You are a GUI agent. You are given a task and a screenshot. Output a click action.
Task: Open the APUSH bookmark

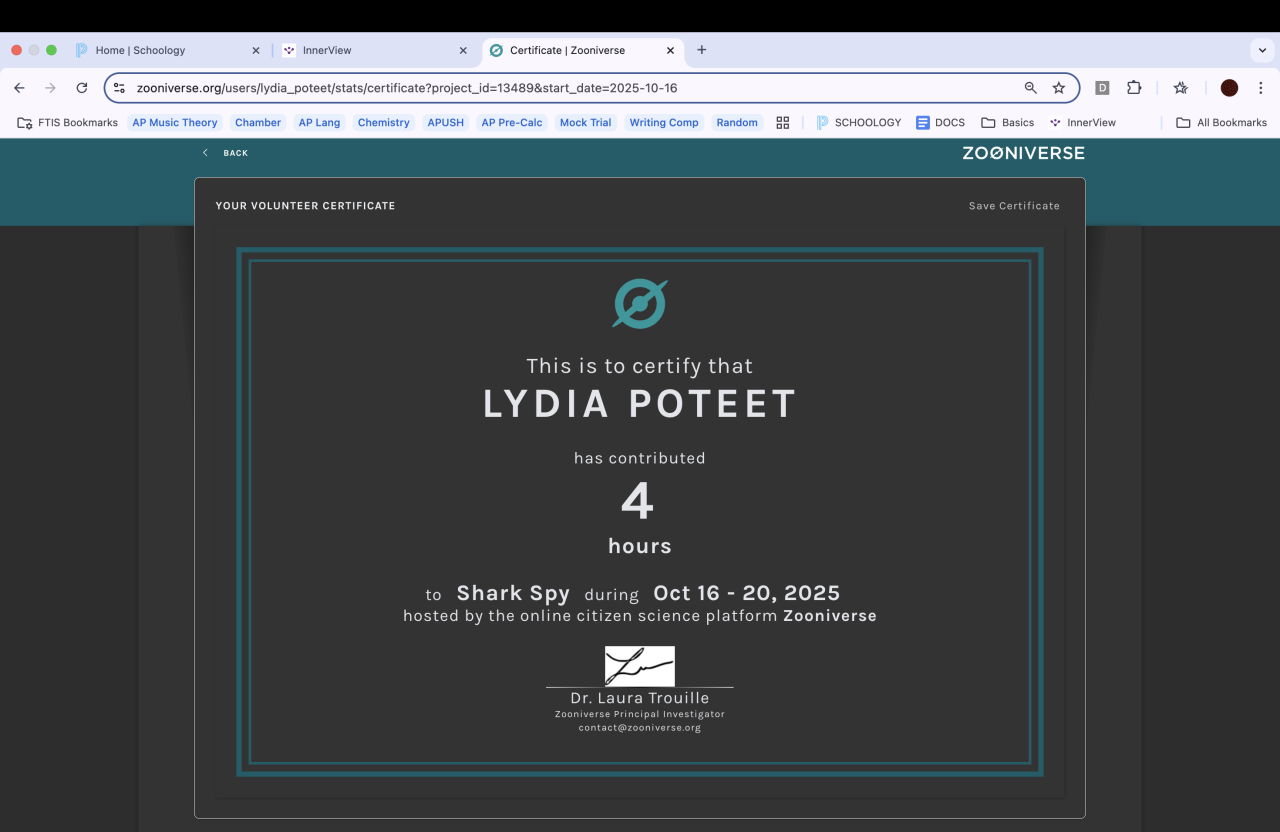point(445,122)
